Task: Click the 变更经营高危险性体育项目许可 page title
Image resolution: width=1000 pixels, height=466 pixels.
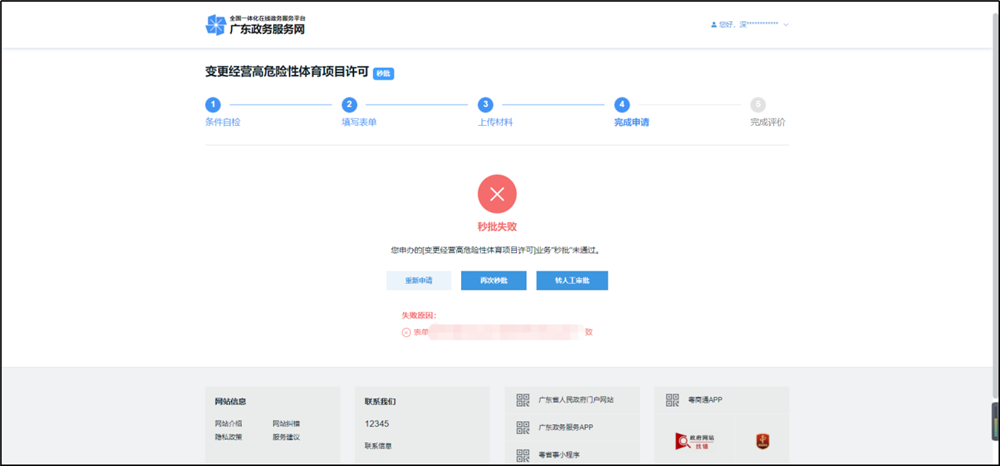Action: click(x=287, y=73)
